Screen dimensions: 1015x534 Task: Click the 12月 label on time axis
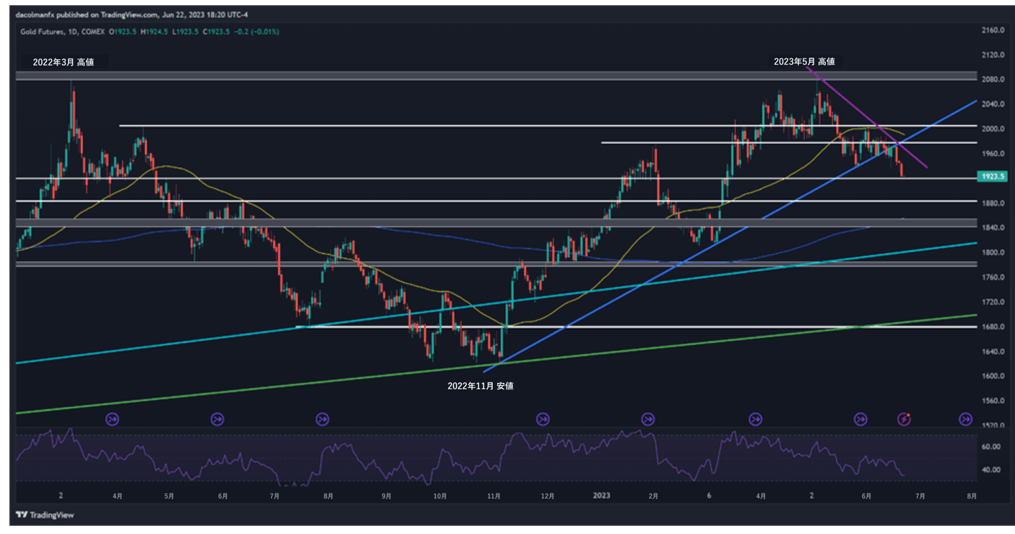(x=547, y=496)
